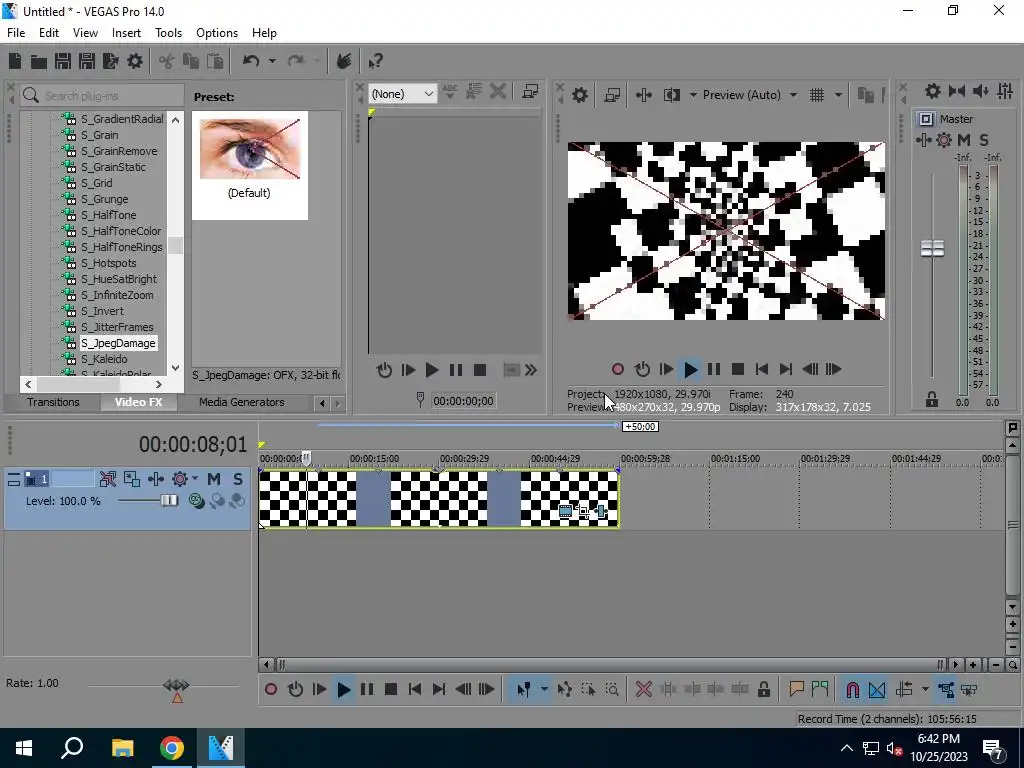The width and height of the screenshot is (1024, 768).
Task: Open the Insert menu
Action: click(x=126, y=33)
